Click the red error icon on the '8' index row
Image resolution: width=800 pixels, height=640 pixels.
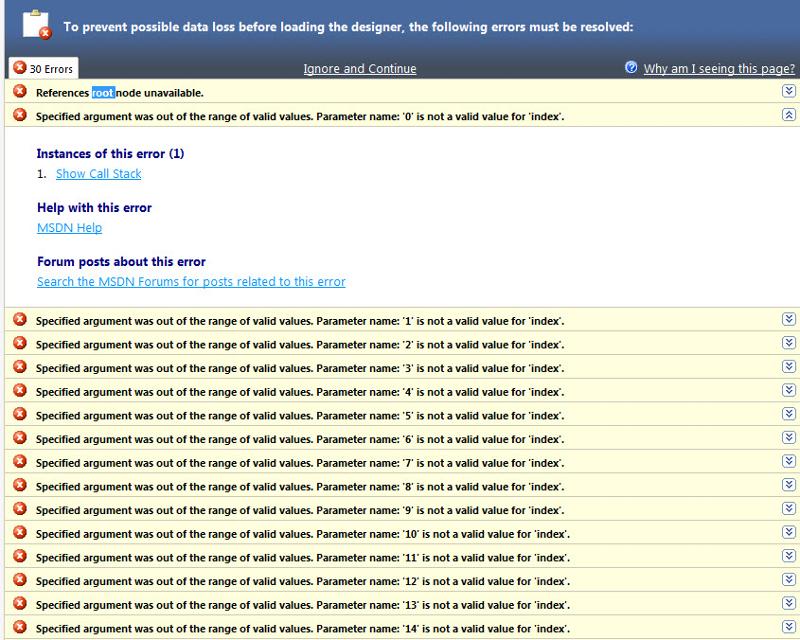click(20, 485)
